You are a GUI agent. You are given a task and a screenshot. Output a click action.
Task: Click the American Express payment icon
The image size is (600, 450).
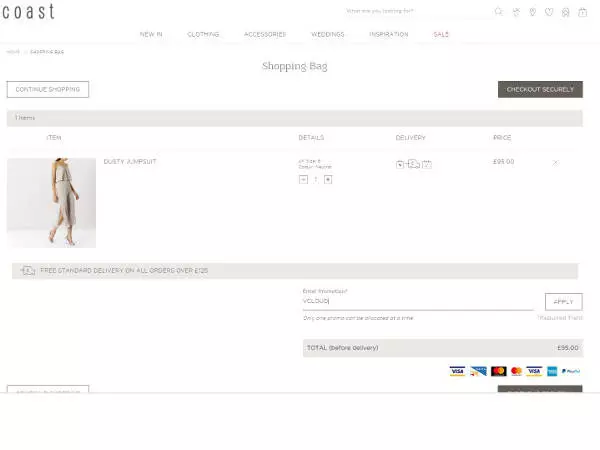coord(552,371)
